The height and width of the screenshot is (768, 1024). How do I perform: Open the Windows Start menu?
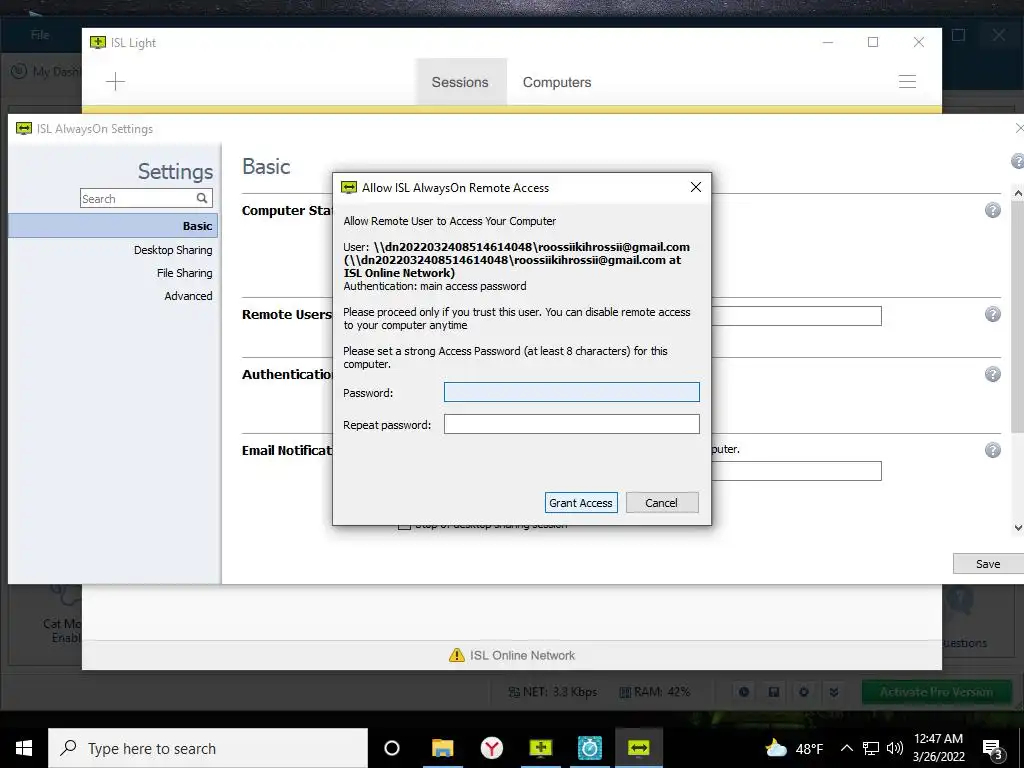coord(24,748)
